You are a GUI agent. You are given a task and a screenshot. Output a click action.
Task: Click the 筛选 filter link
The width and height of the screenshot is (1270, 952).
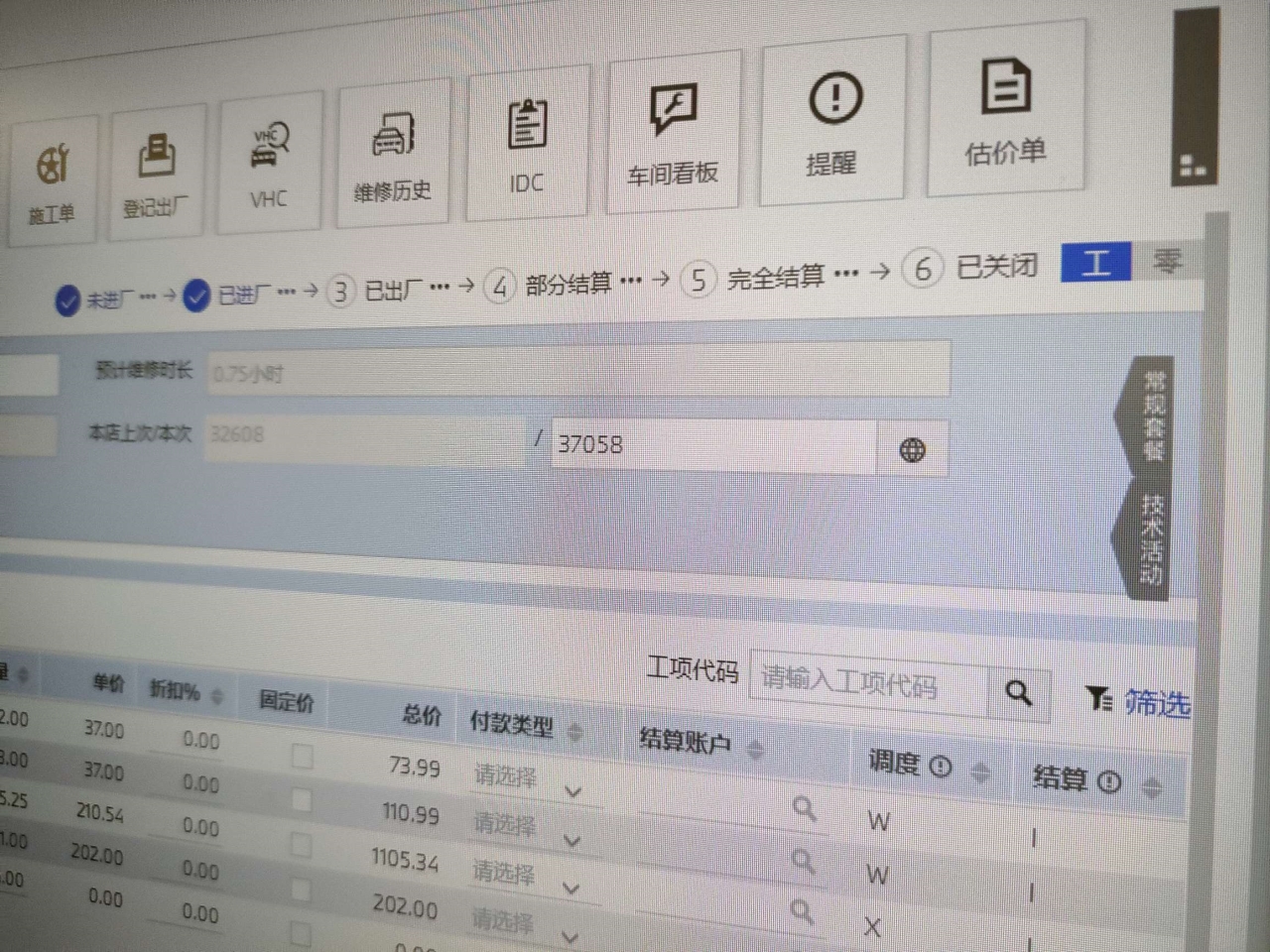(1156, 703)
